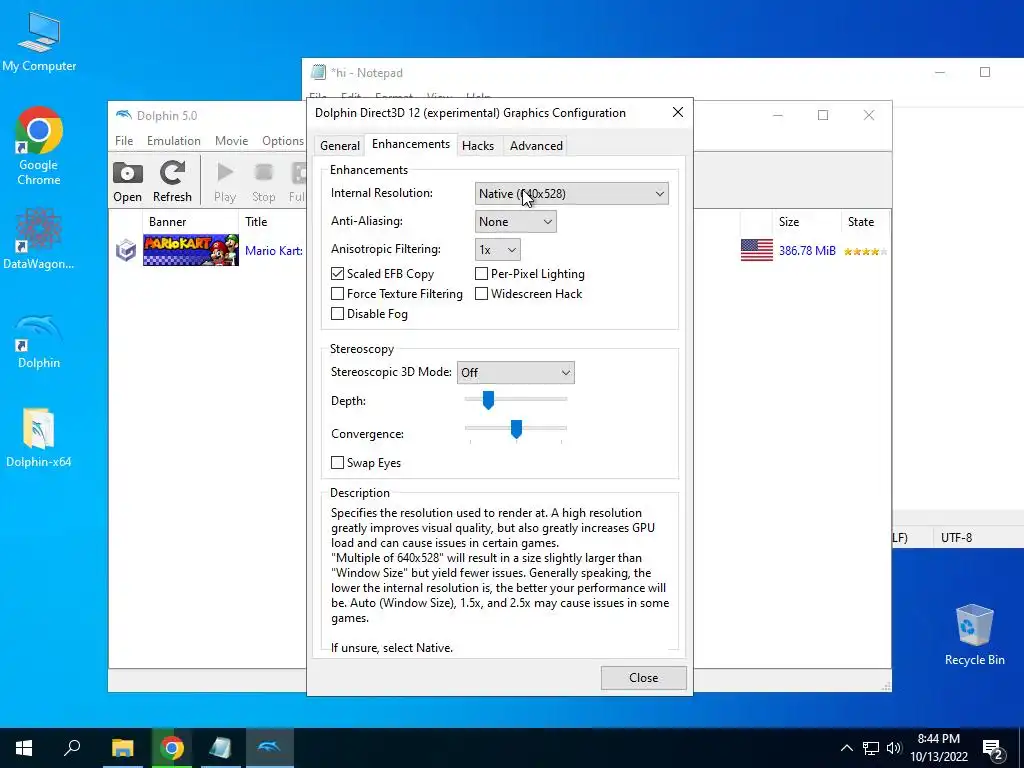Switch to Dolphin on the taskbar
The width and height of the screenshot is (1024, 768).
click(269, 748)
